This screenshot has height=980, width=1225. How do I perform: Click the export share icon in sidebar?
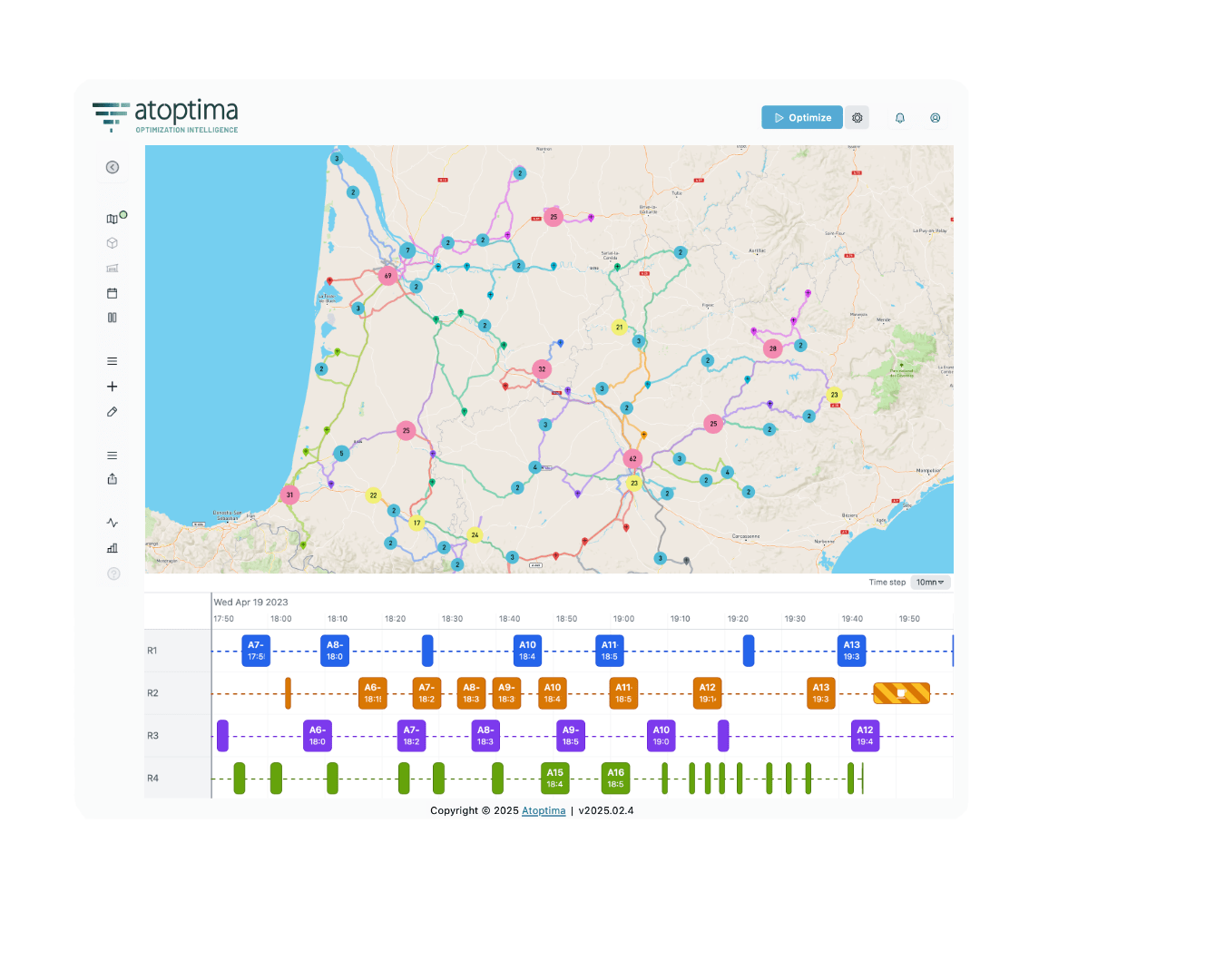[113, 479]
